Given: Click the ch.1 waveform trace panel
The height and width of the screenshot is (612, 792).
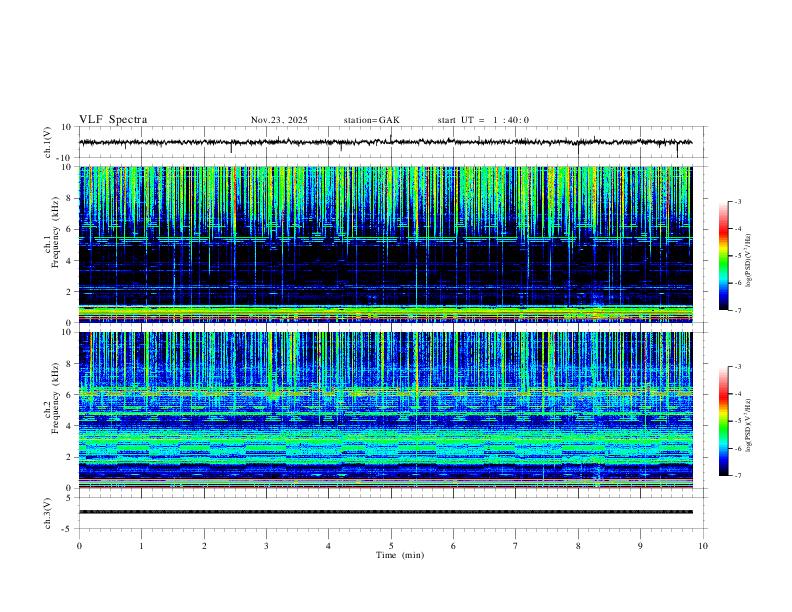Looking at the screenshot, I should click(x=392, y=142).
